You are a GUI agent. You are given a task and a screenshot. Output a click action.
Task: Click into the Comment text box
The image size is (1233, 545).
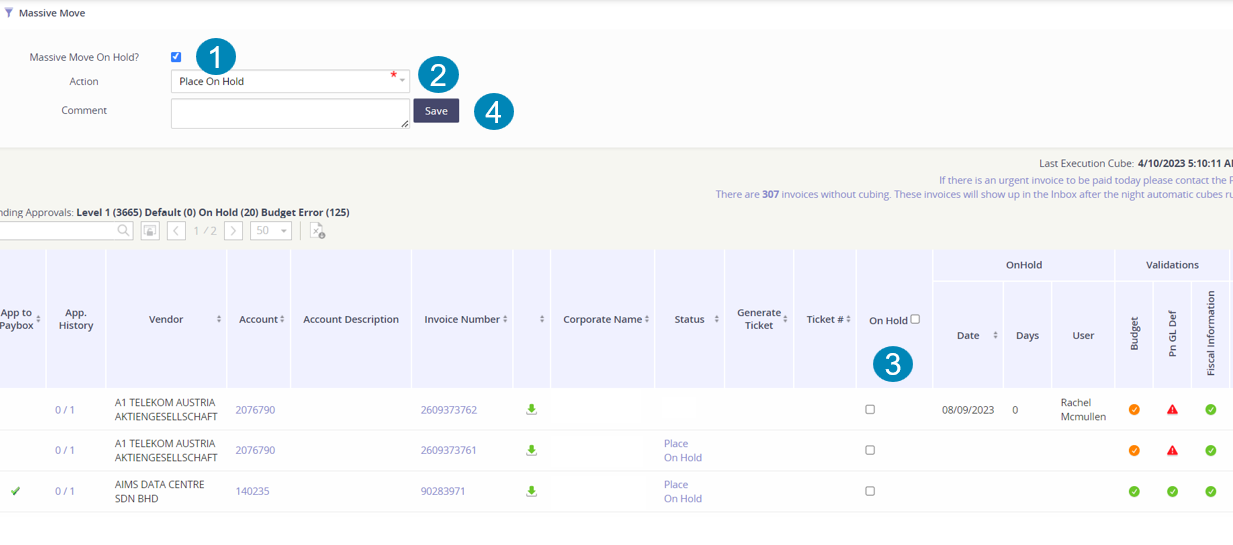click(x=290, y=113)
